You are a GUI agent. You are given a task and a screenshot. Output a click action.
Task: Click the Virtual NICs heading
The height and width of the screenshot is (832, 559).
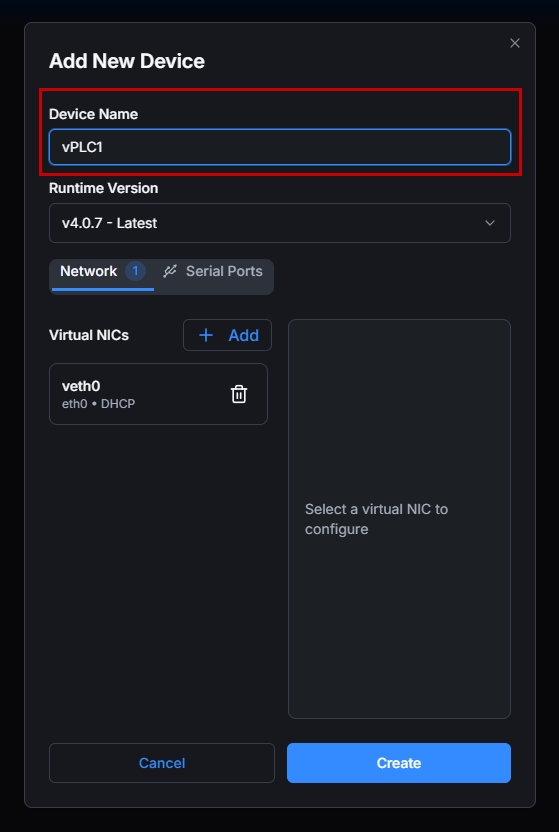(89, 335)
